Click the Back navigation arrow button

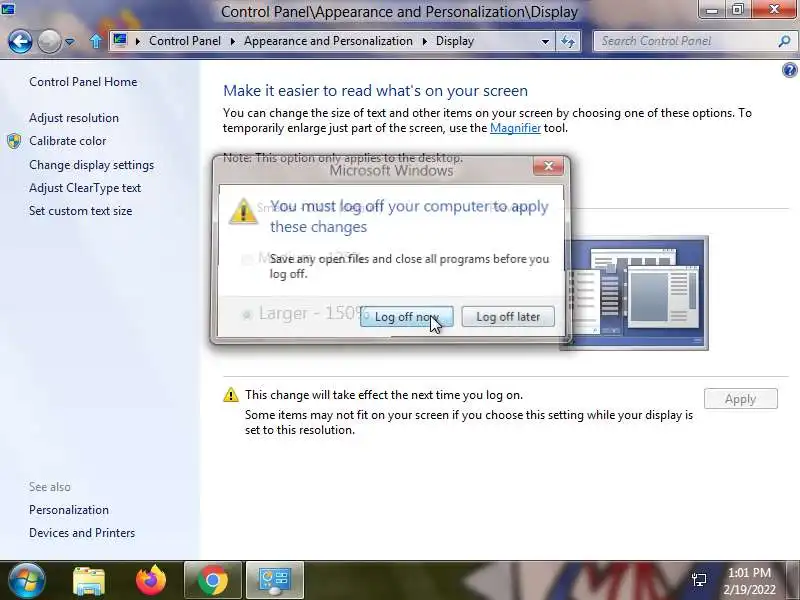(20, 41)
